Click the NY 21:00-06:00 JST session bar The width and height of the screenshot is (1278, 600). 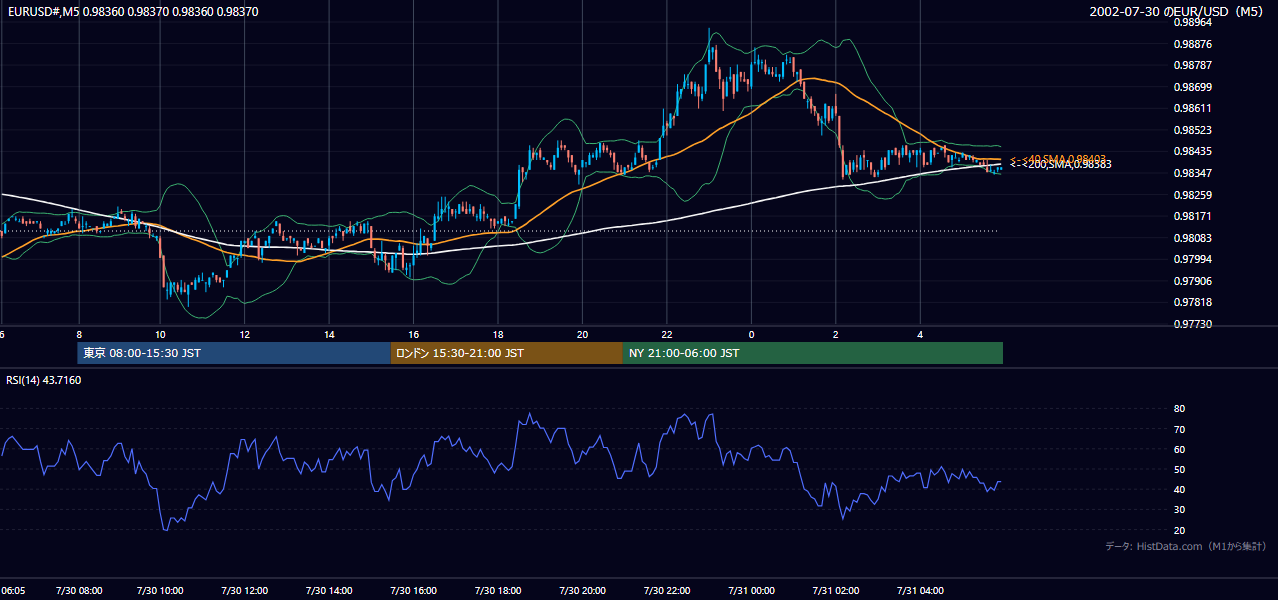pyautogui.click(x=813, y=353)
